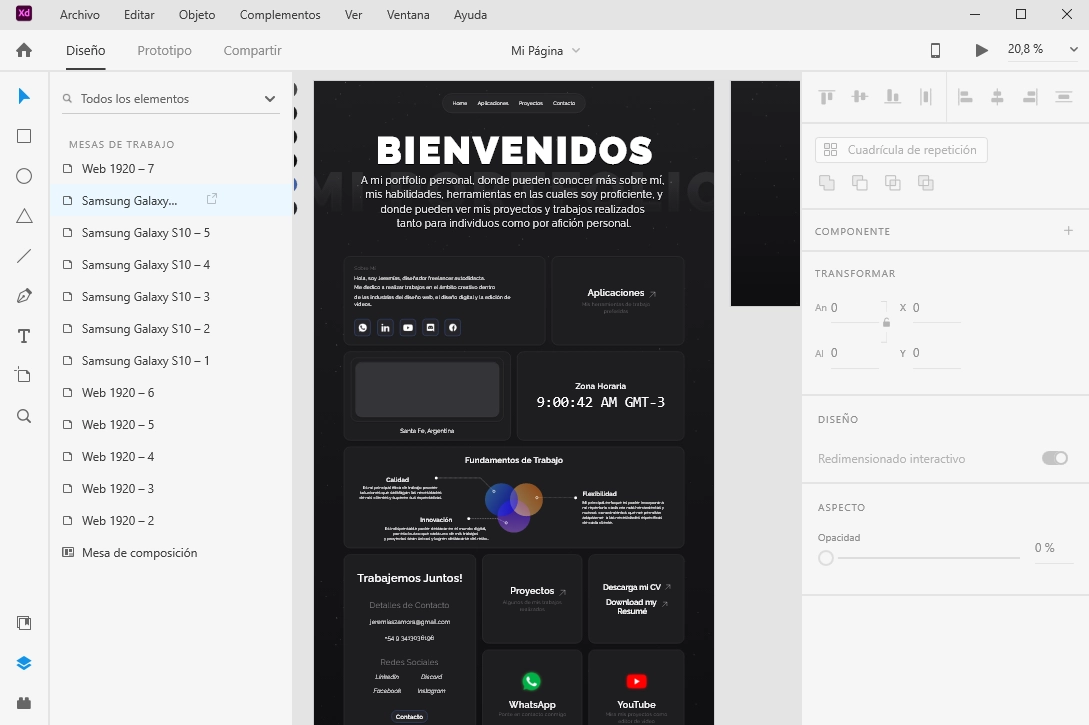The image size is (1089, 725).
Task: Open the Complementos menu
Action: pyautogui.click(x=280, y=15)
